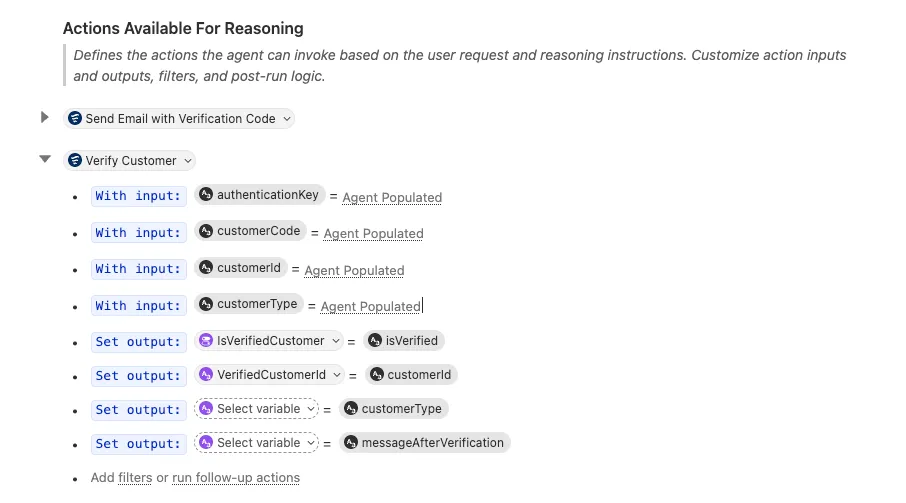Click the messageAfterVerification output icon

click(350, 443)
